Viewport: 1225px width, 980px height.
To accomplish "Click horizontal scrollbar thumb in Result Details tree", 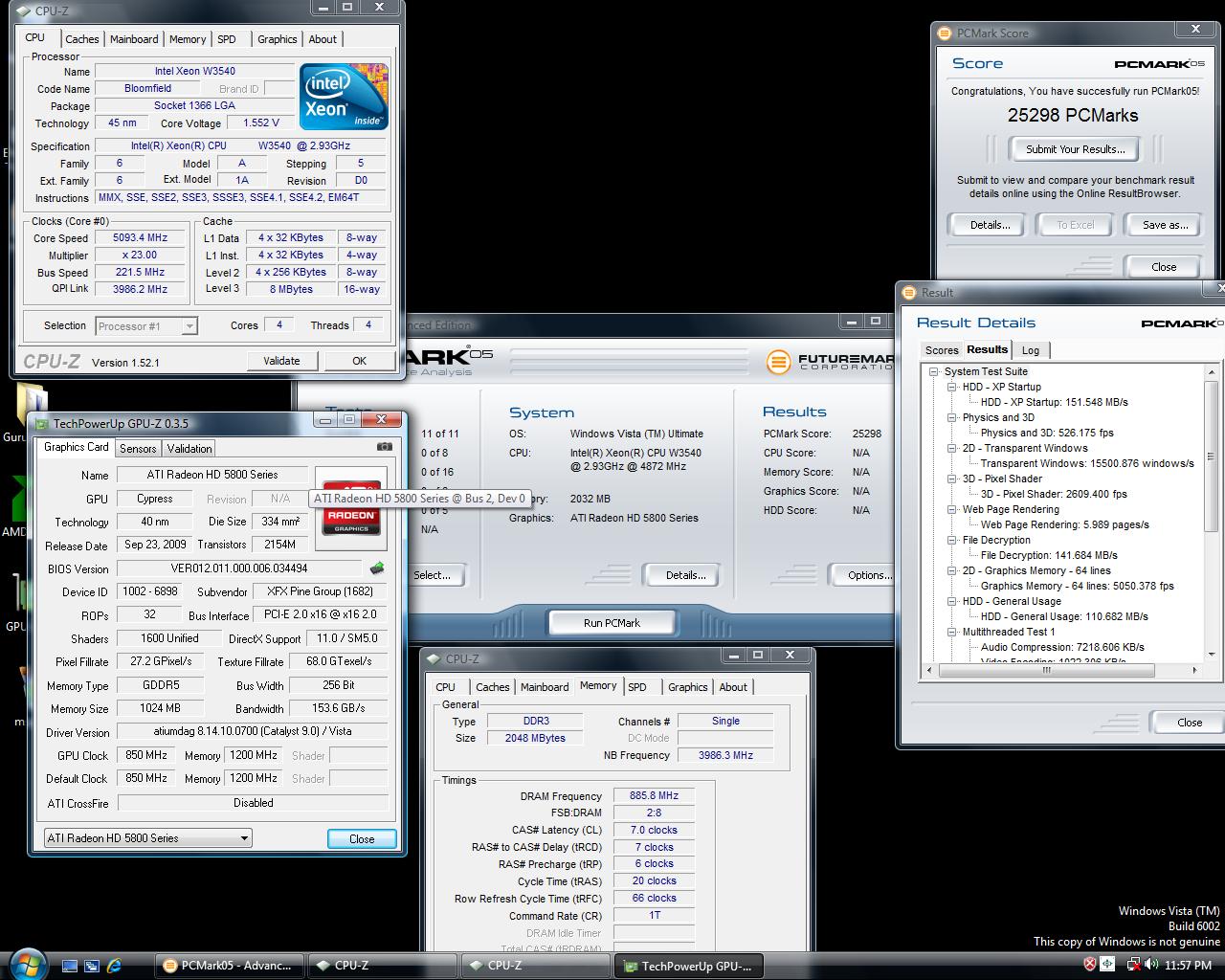I will pos(1046,670).
